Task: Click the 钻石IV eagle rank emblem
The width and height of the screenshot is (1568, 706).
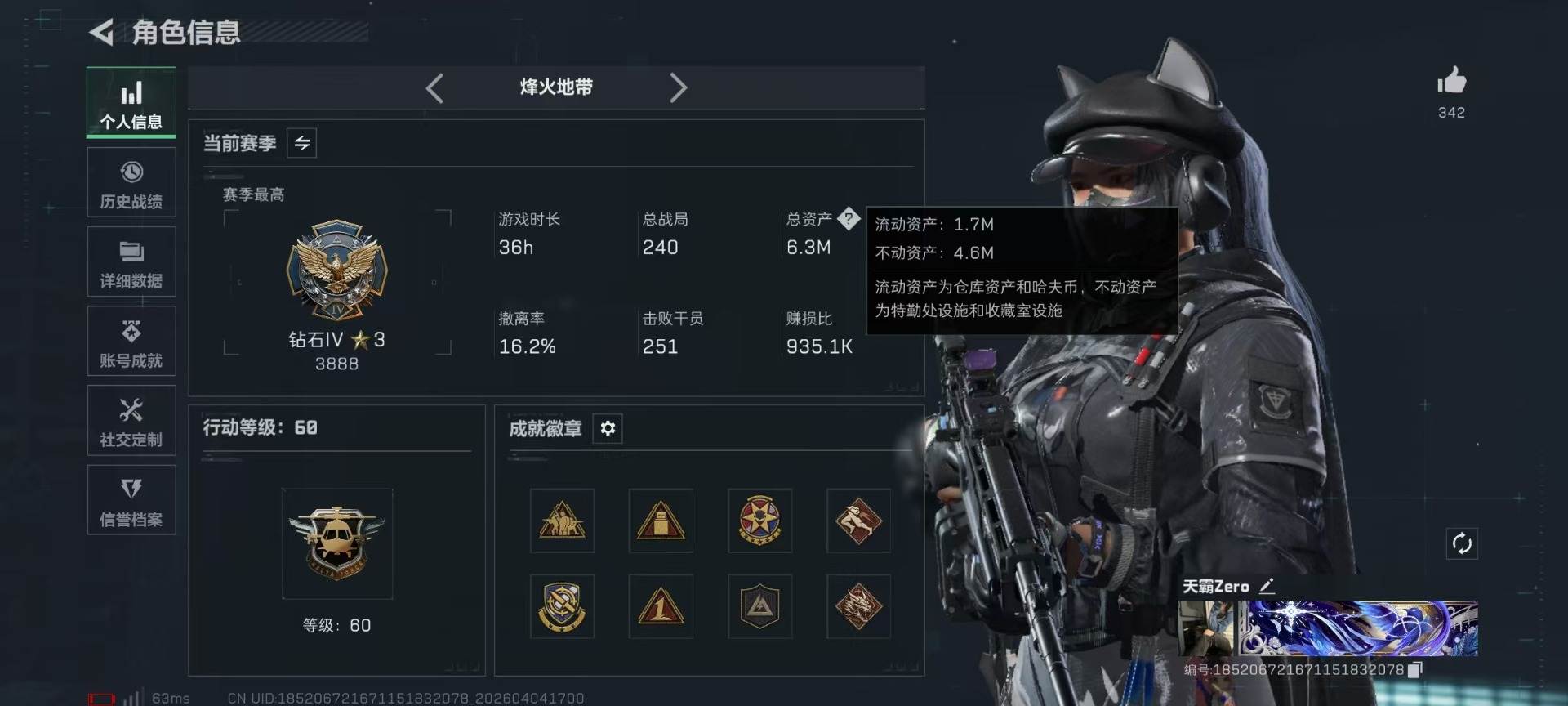Action: pos(336,270)
